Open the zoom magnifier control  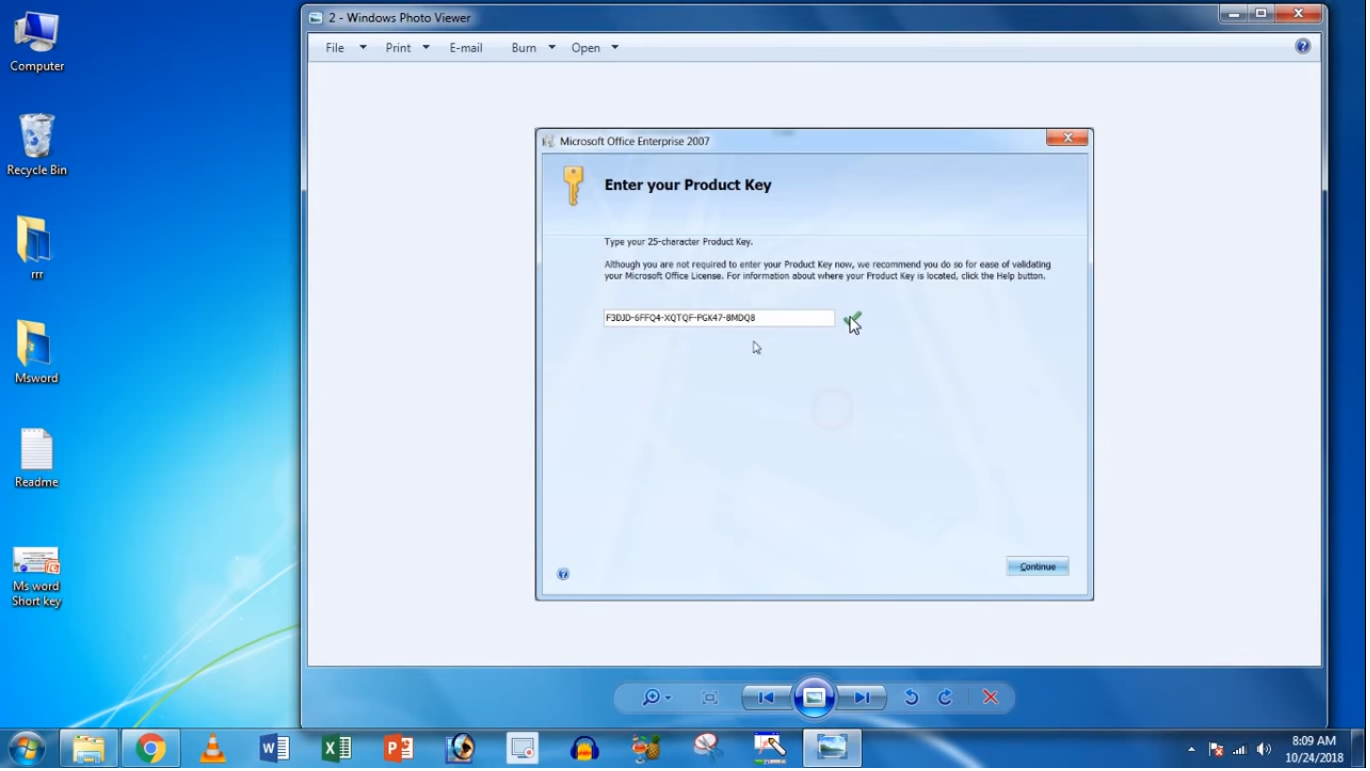coord(656,698)
